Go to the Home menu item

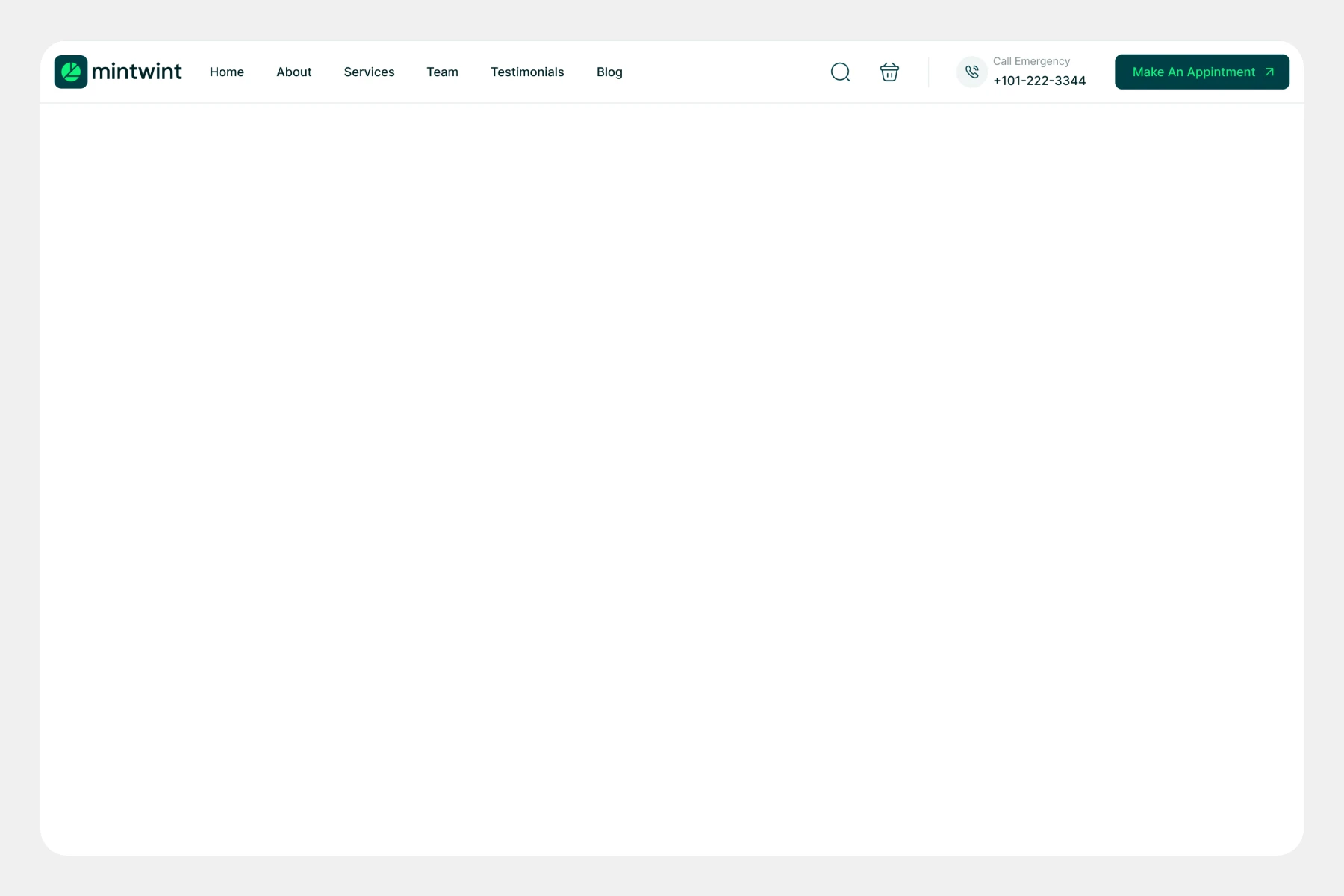tap(227, 72)
